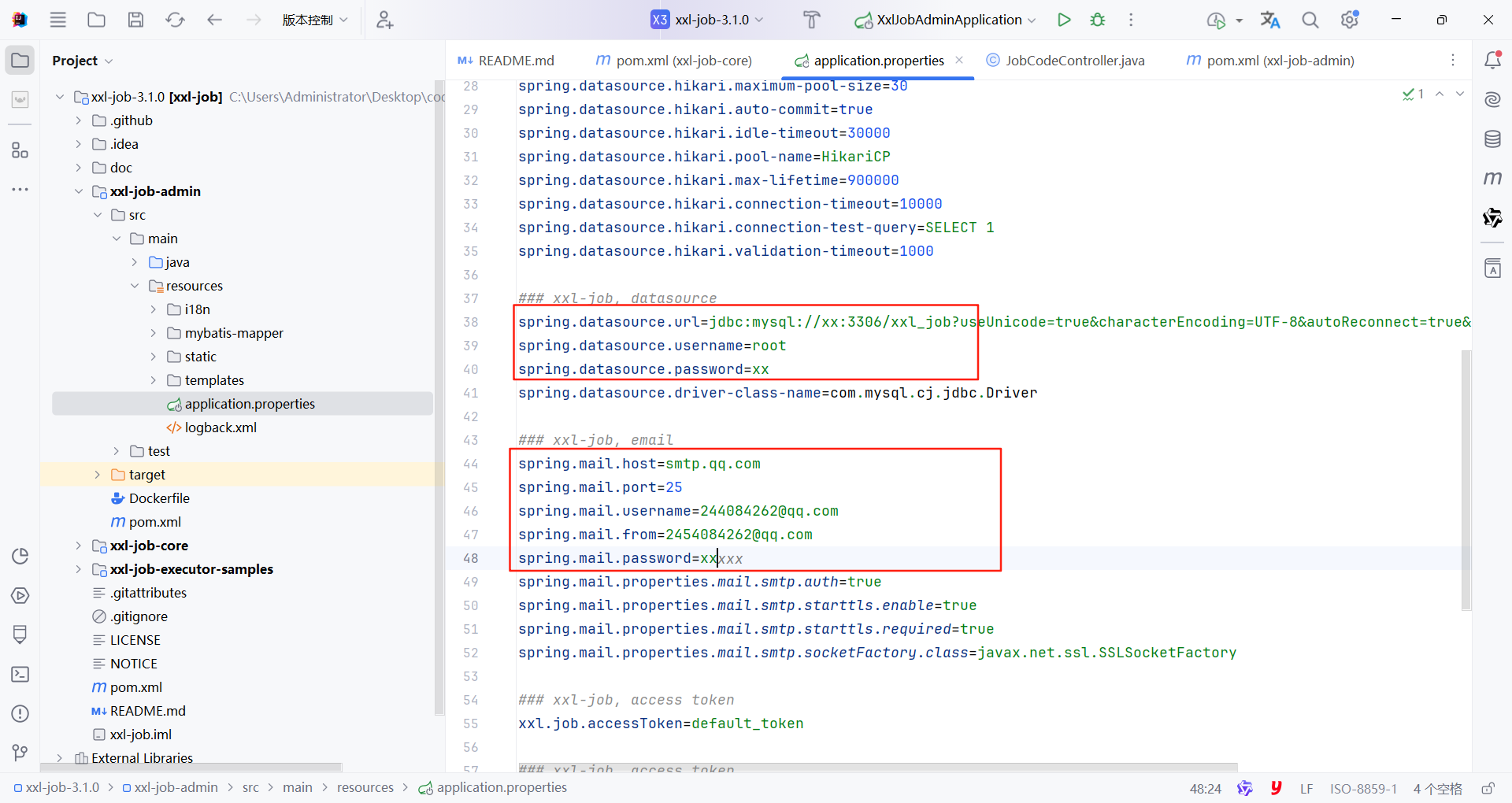Collapse the resources folder
1512x803 pixels.
[x=135, y=286]
